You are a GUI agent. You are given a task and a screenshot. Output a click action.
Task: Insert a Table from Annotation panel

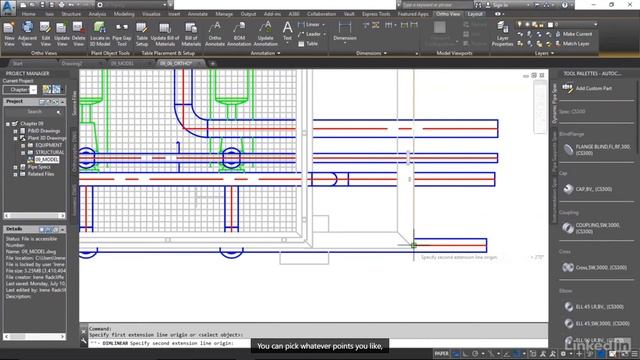[x=308, y=44]
